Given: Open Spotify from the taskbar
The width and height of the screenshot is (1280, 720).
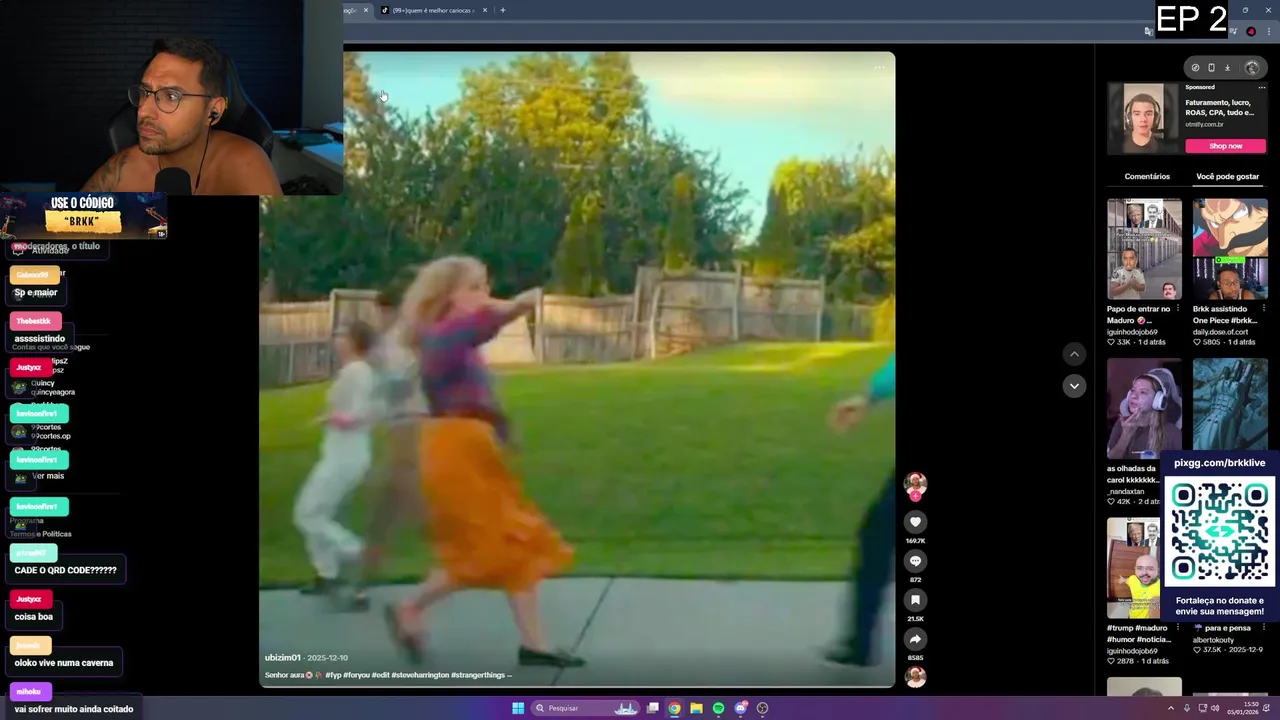Looking at the screenshot, I should point(718,708).
